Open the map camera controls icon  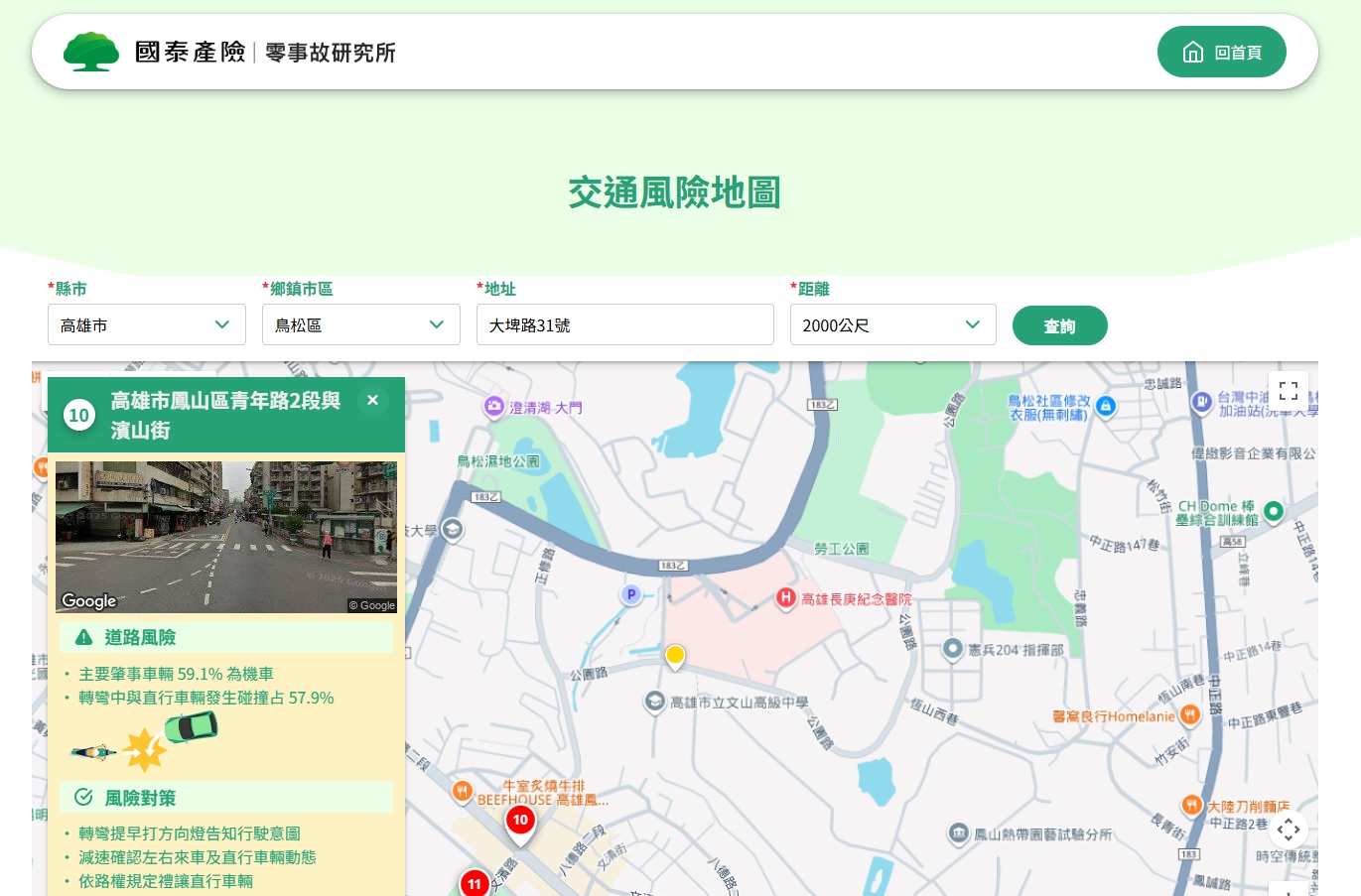tap(1288, 830)
